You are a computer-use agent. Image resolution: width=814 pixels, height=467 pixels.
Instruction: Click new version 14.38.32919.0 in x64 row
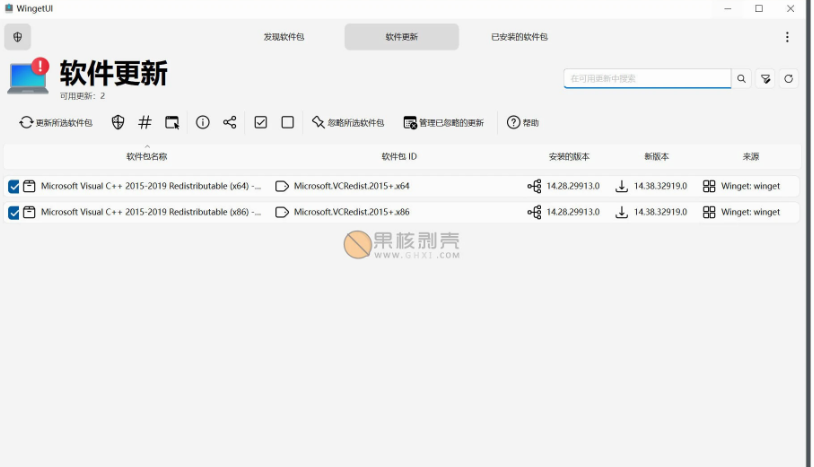click(x=660, y=186)
